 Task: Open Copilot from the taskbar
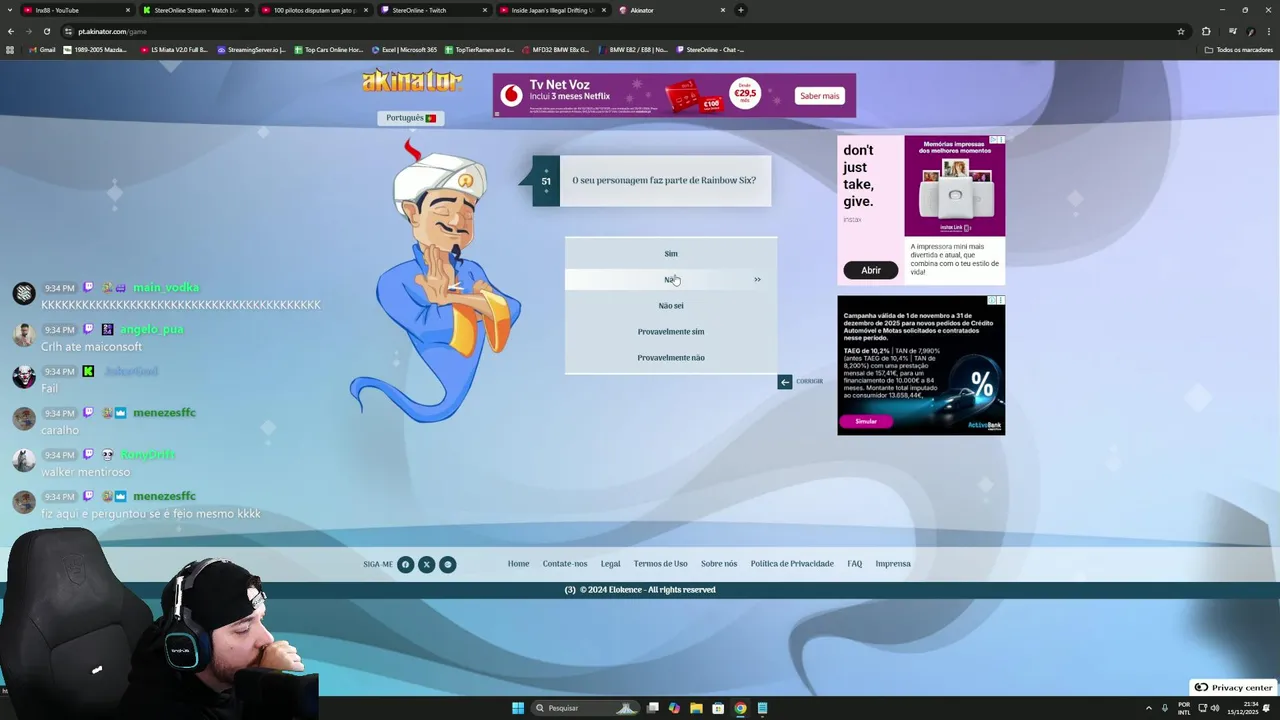pos(674,708)
